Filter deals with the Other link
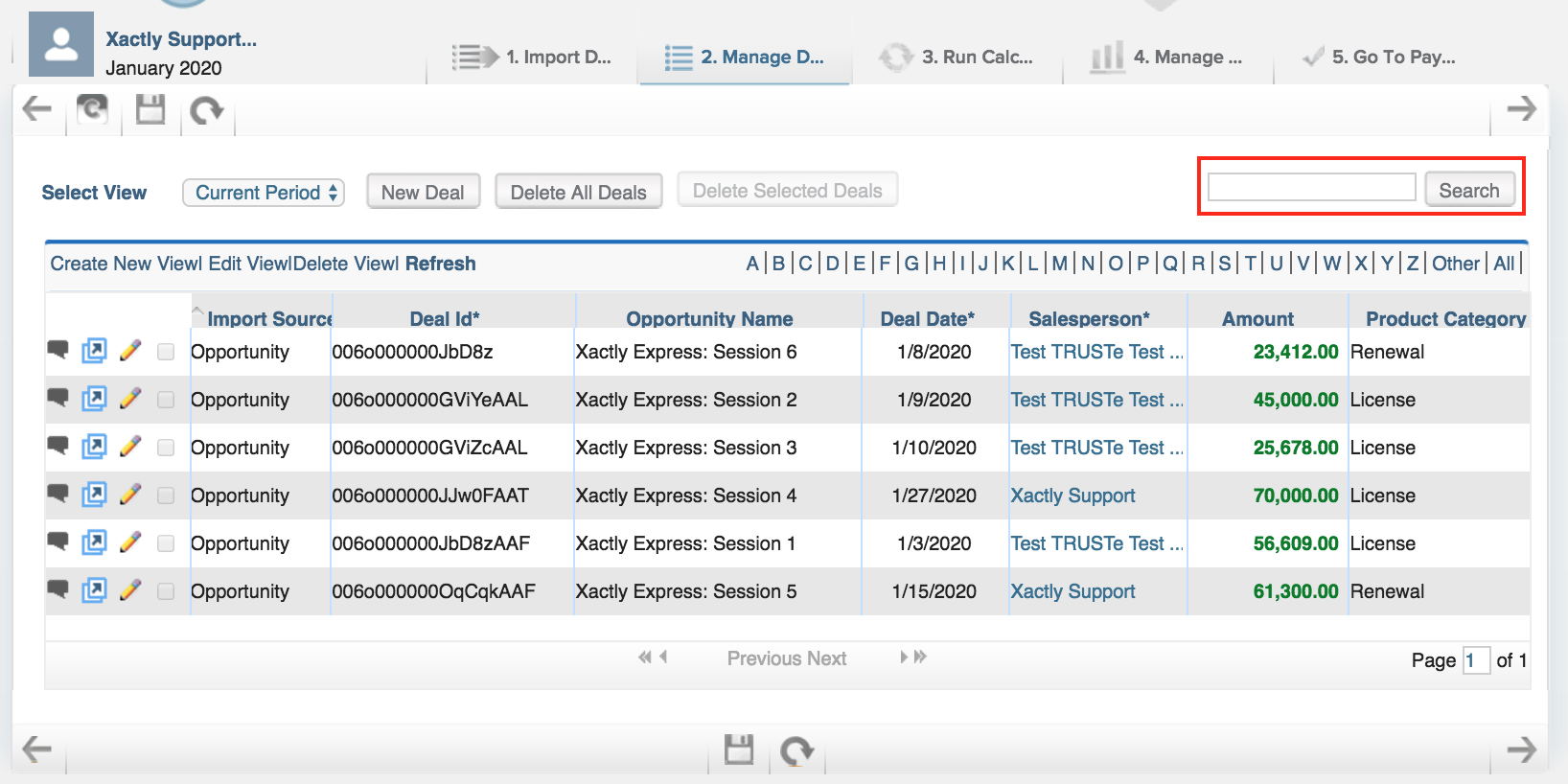The height and width of the screenshot is (784, 1568). pyautogui.click(x=1456, y=264)
